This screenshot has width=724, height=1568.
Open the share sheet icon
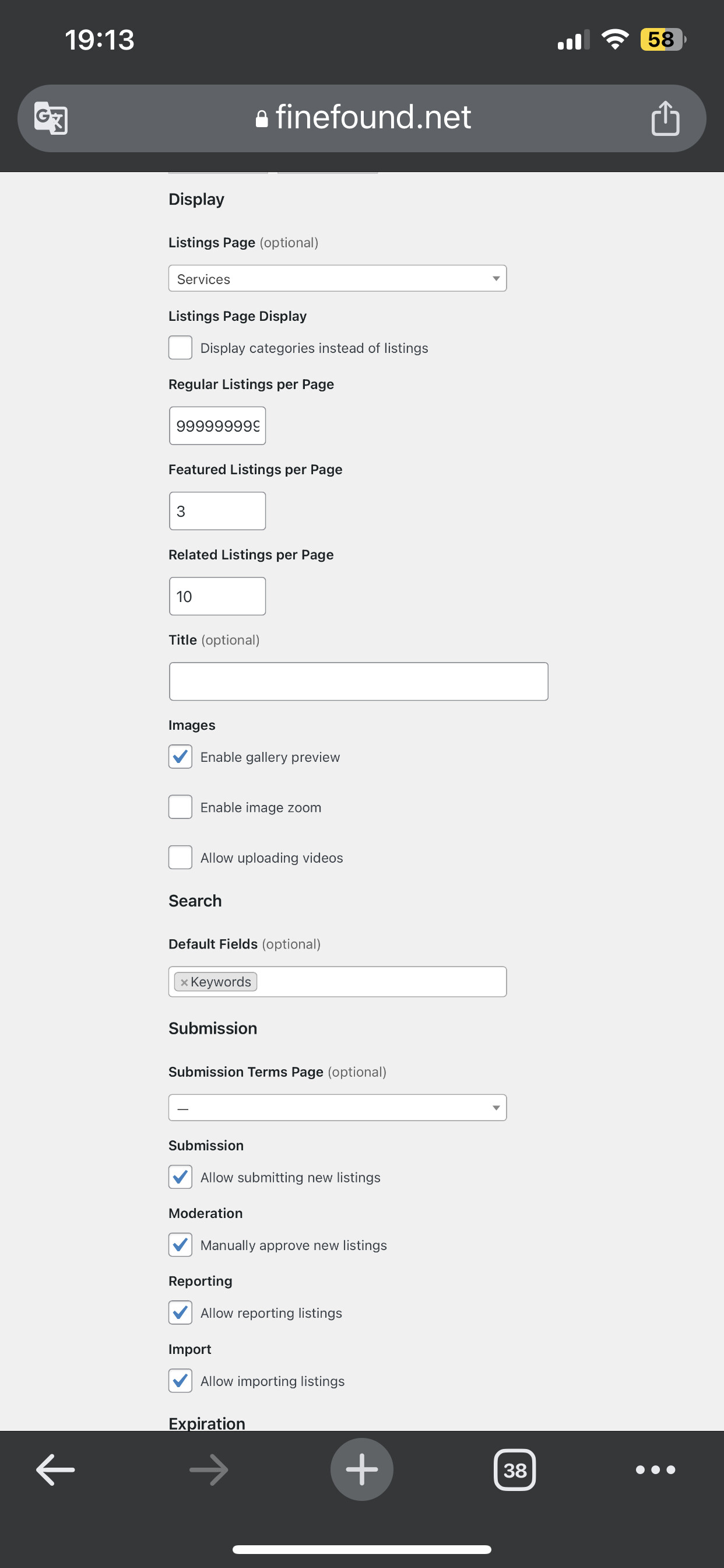pos(665,117)
